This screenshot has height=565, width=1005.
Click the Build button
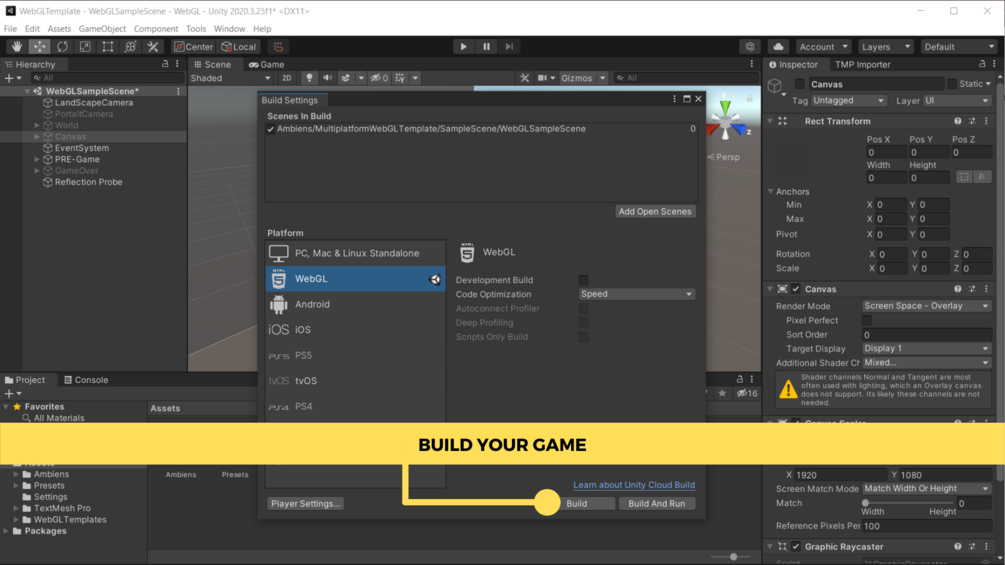577,504
